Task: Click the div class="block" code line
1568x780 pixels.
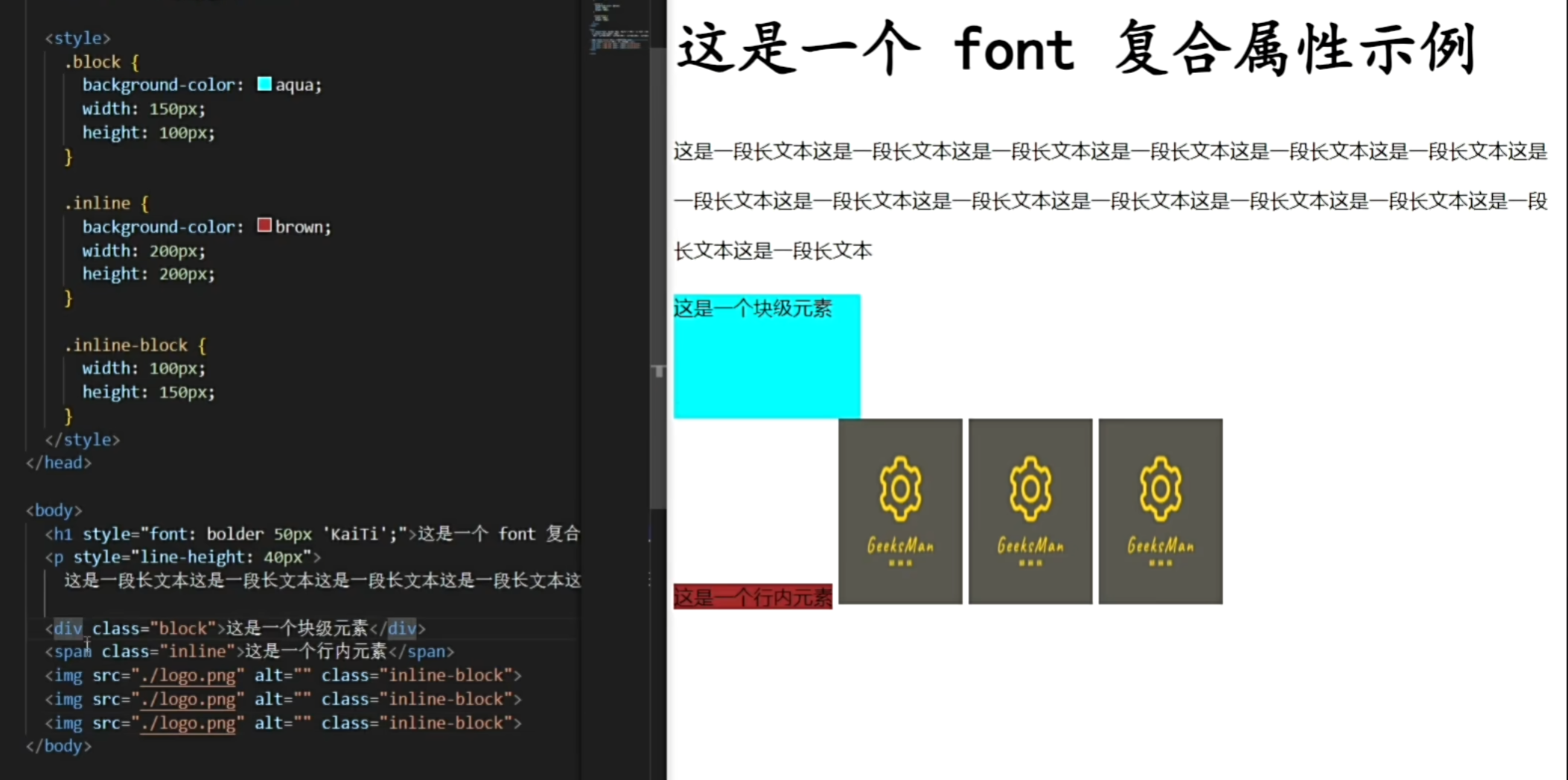Action: pyautogui.click(x=235, y=628)
